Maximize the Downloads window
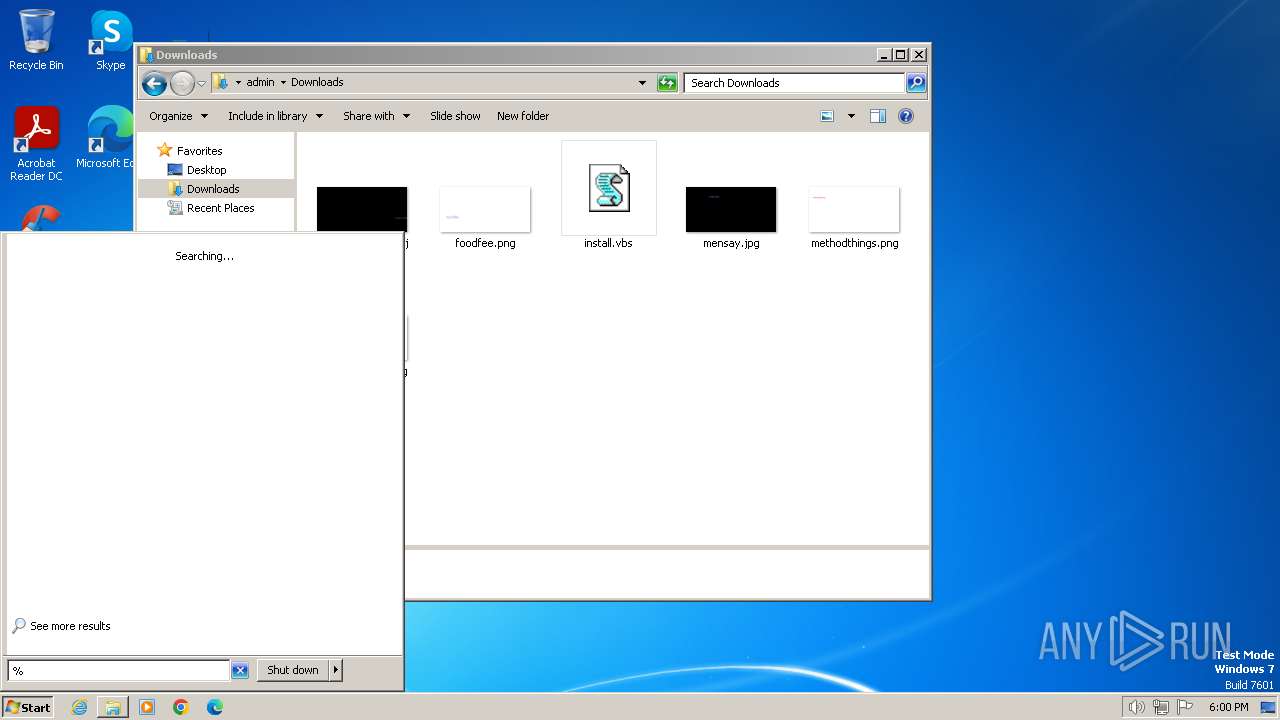Screen dimensions: 1280x720 tap(900, 55)
